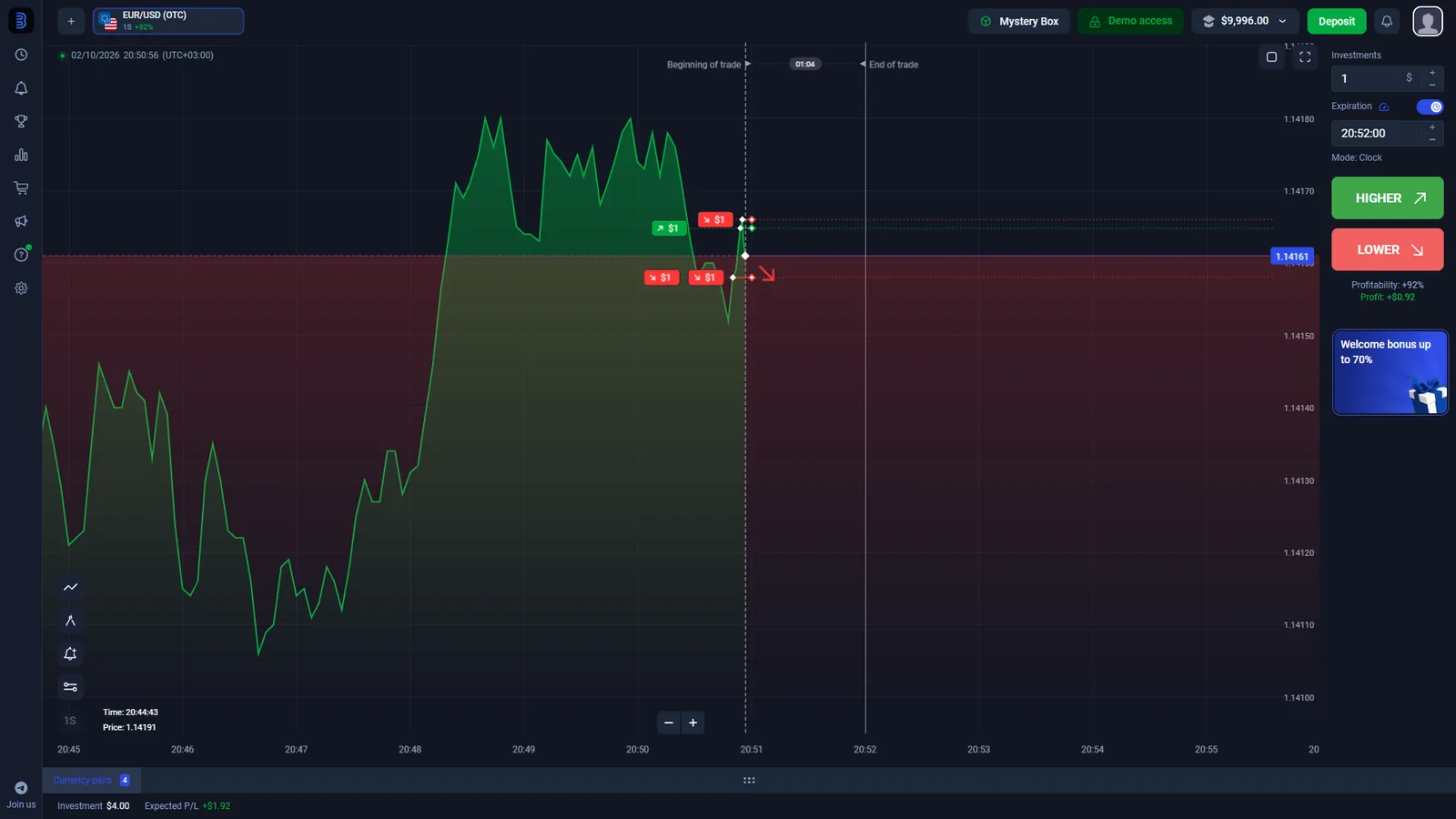Viewport: 1456px width, 819px height.
Task: Open the user profile avatar
Action: point(1427,21)
